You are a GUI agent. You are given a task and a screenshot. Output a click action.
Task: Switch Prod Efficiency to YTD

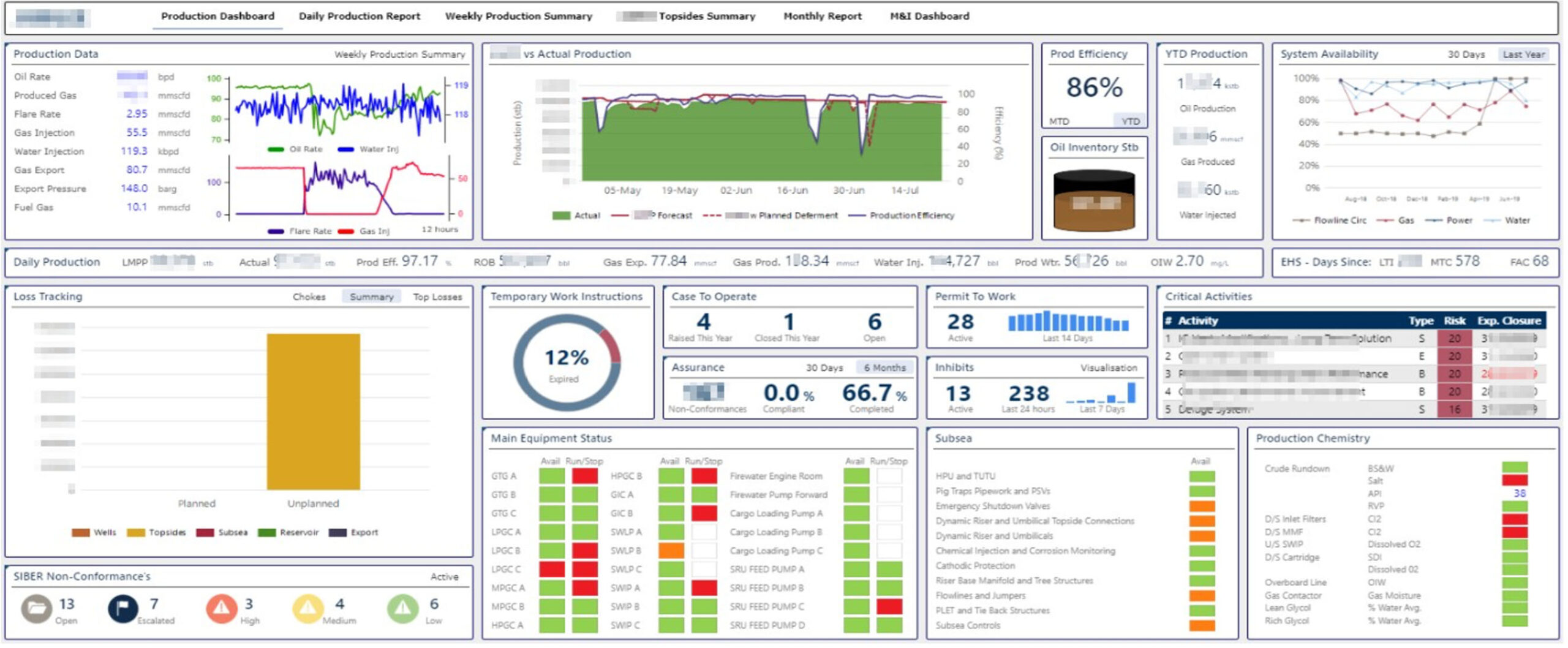pos(1130,121)
